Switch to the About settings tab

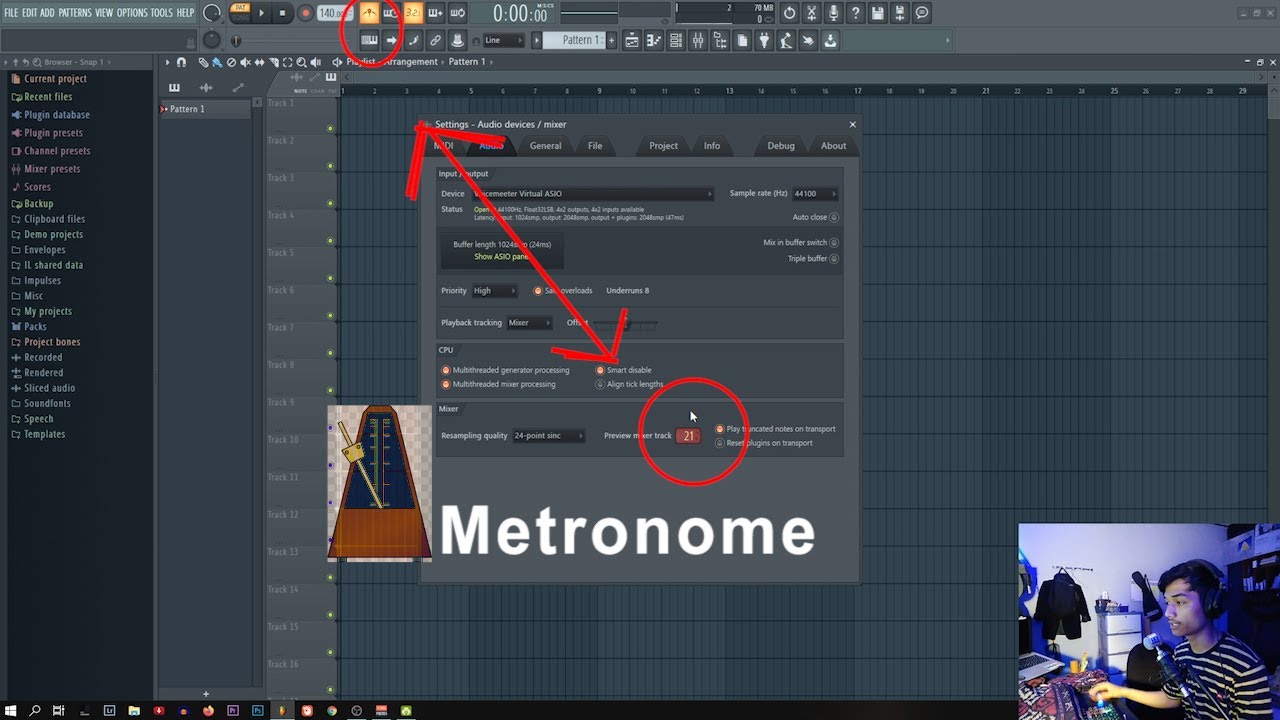pyautogui.click(x=834, y=146)
